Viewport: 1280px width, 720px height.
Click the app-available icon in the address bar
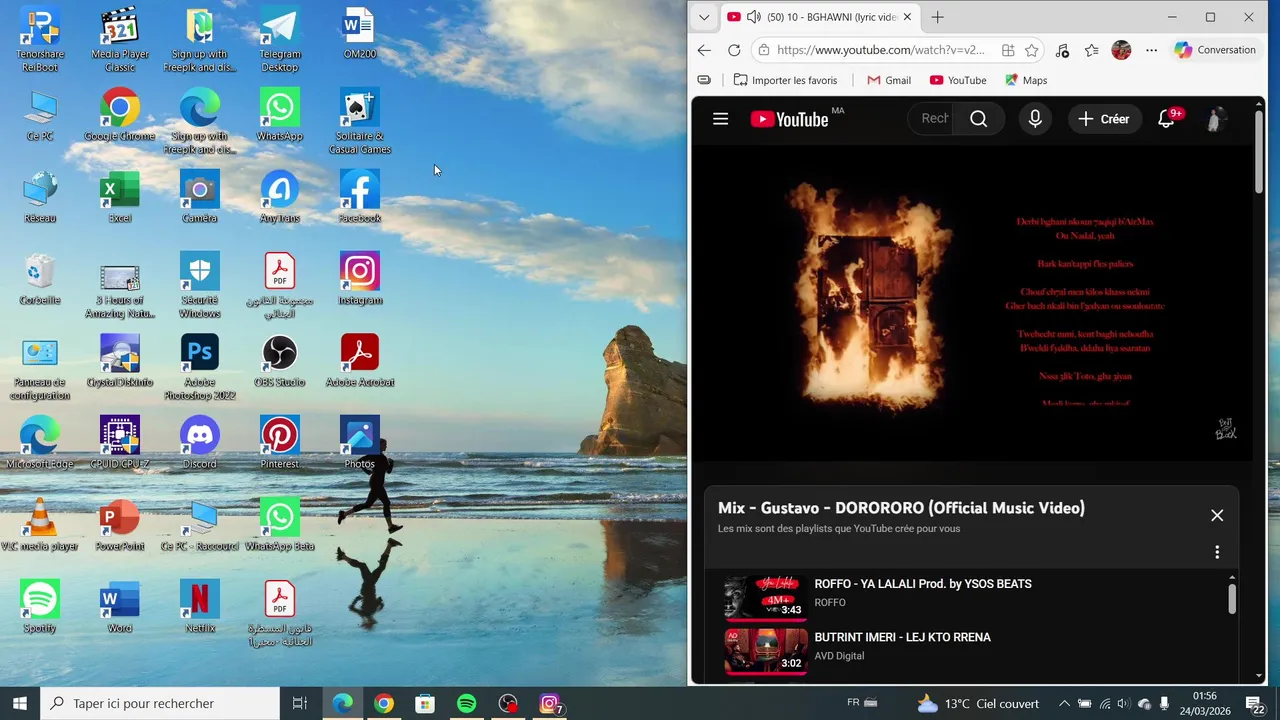point(1008,50)
